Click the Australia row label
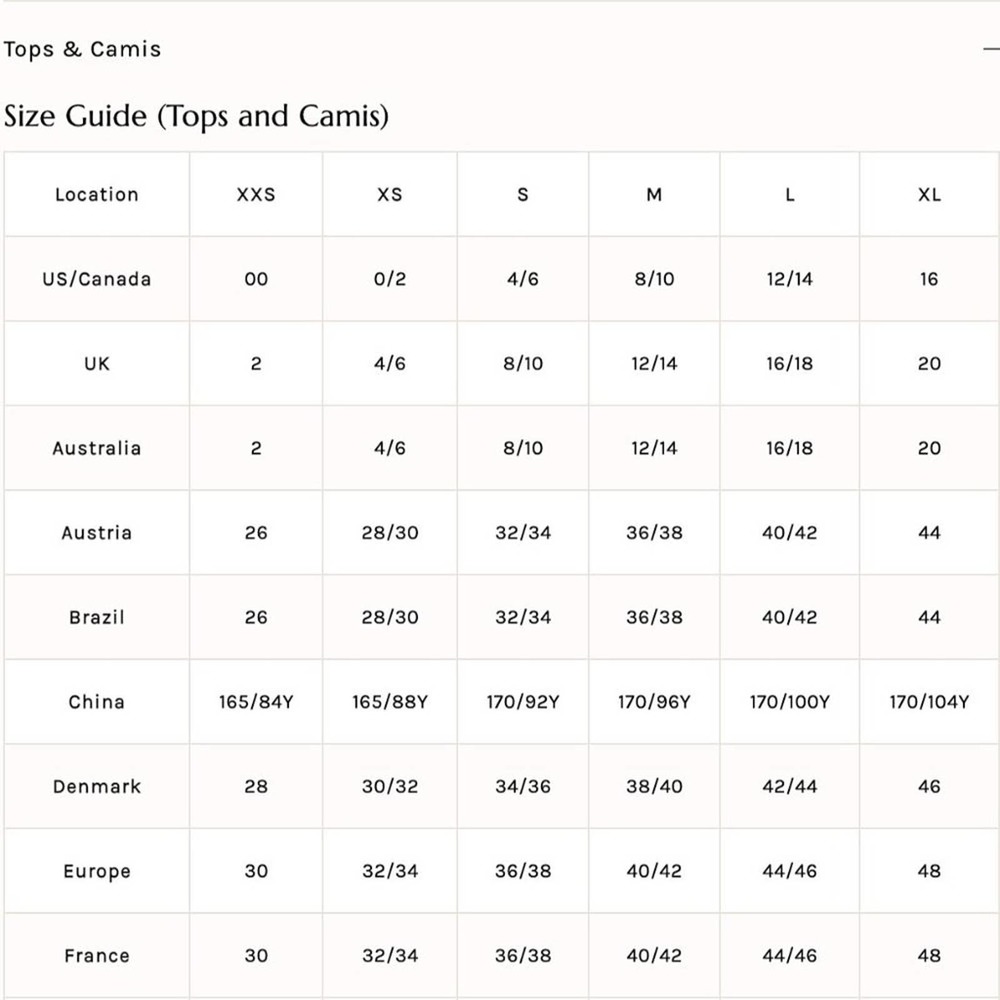This screenshot has width=1000, height=1000. click(x=96, y=448)
